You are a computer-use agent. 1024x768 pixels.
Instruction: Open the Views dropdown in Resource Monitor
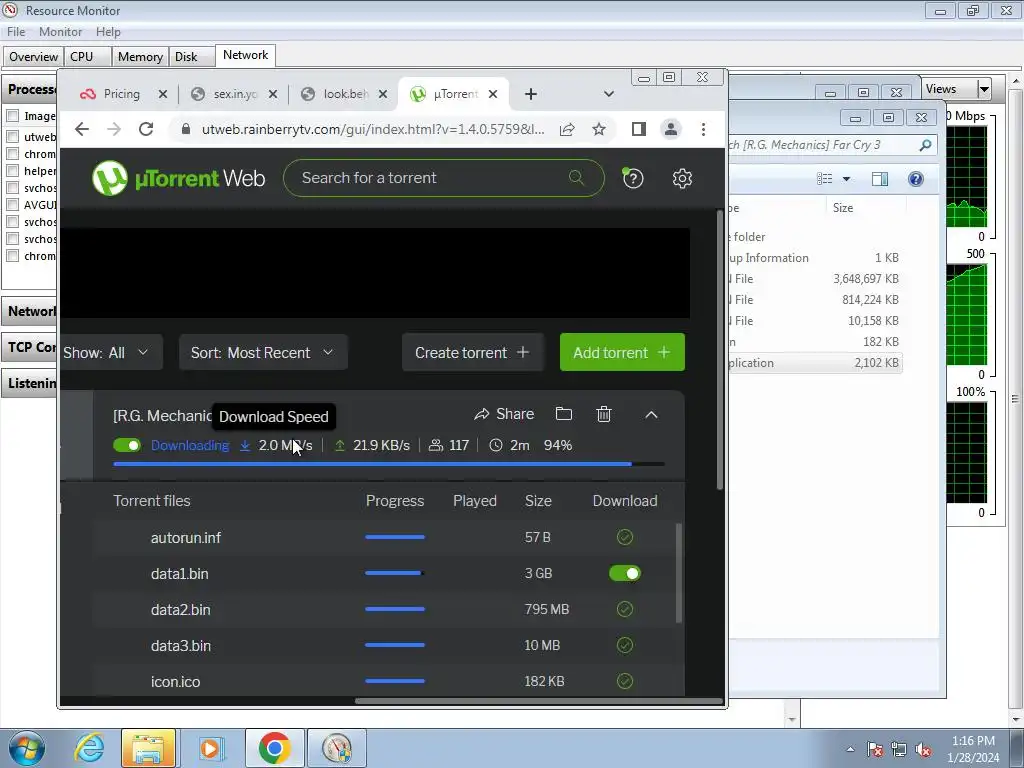[x=984, y=88]
